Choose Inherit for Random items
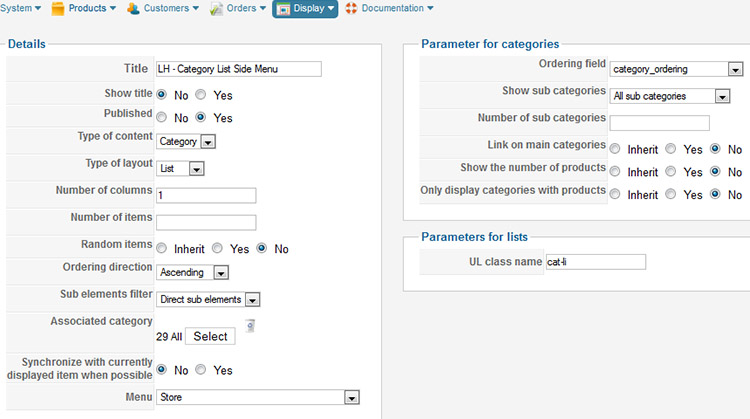This screenshot has width=750, height=419. click(162, 248)
